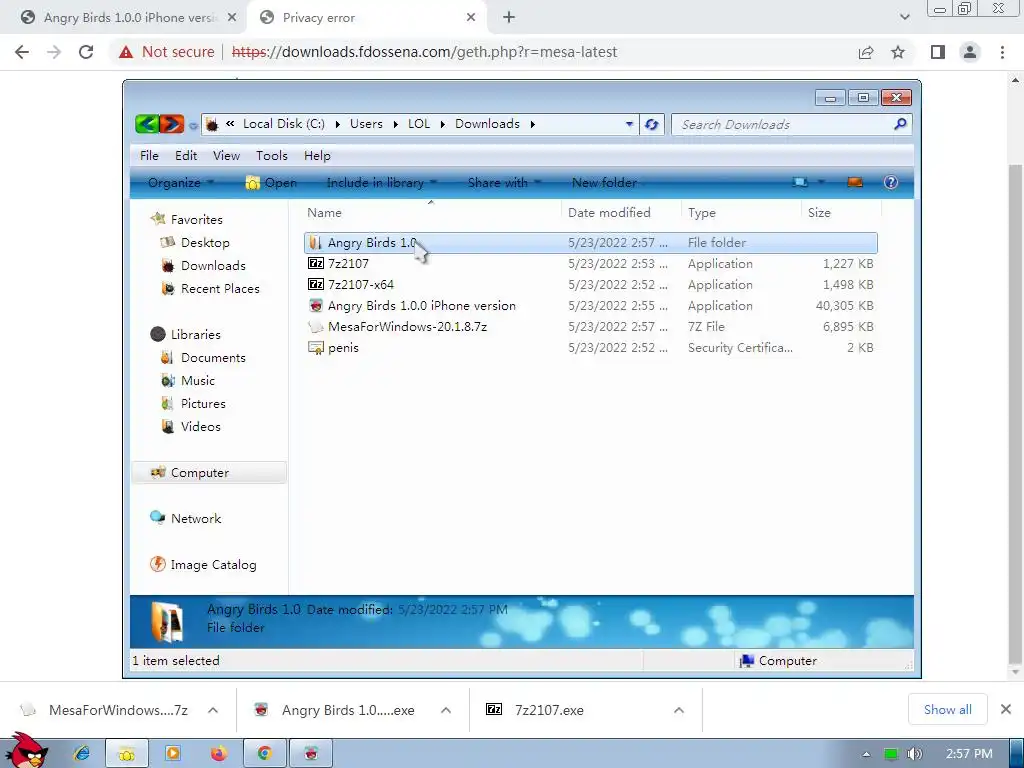Image resolution: width=1024 pixels, height=768 pixels.
Task: Toggle the preview pane icon in toolbar
Action: (x=855, y=182)
